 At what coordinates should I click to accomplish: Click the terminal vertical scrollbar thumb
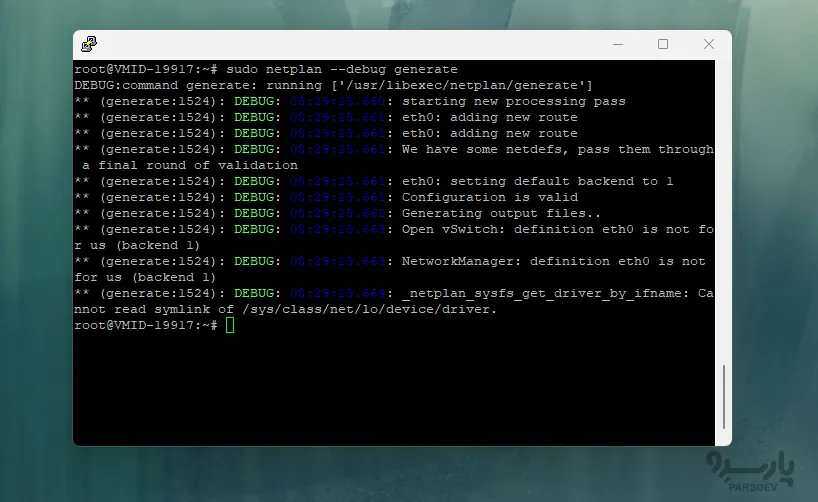click(x=724, y=397)
